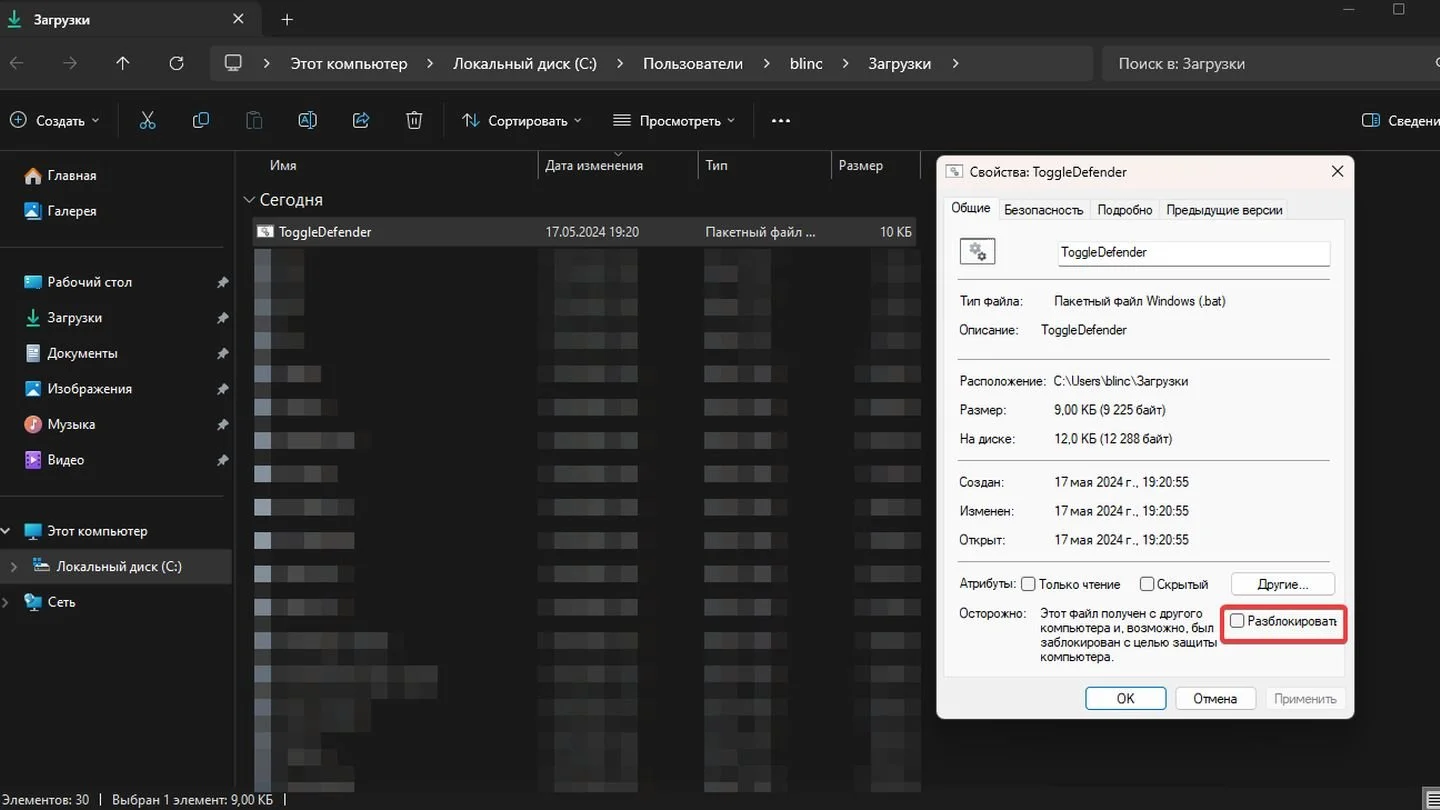Click the OK button in properties dialog
1440x810 pixels.
(x=1125, y=698)
